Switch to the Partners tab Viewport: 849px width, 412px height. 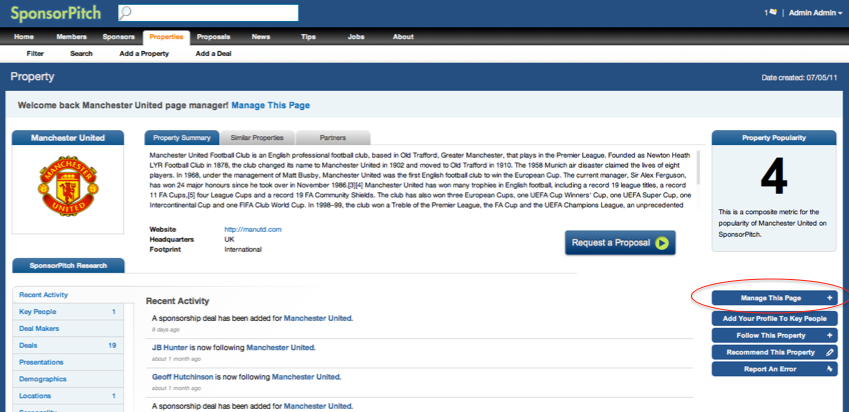click(x=333, y=138)
